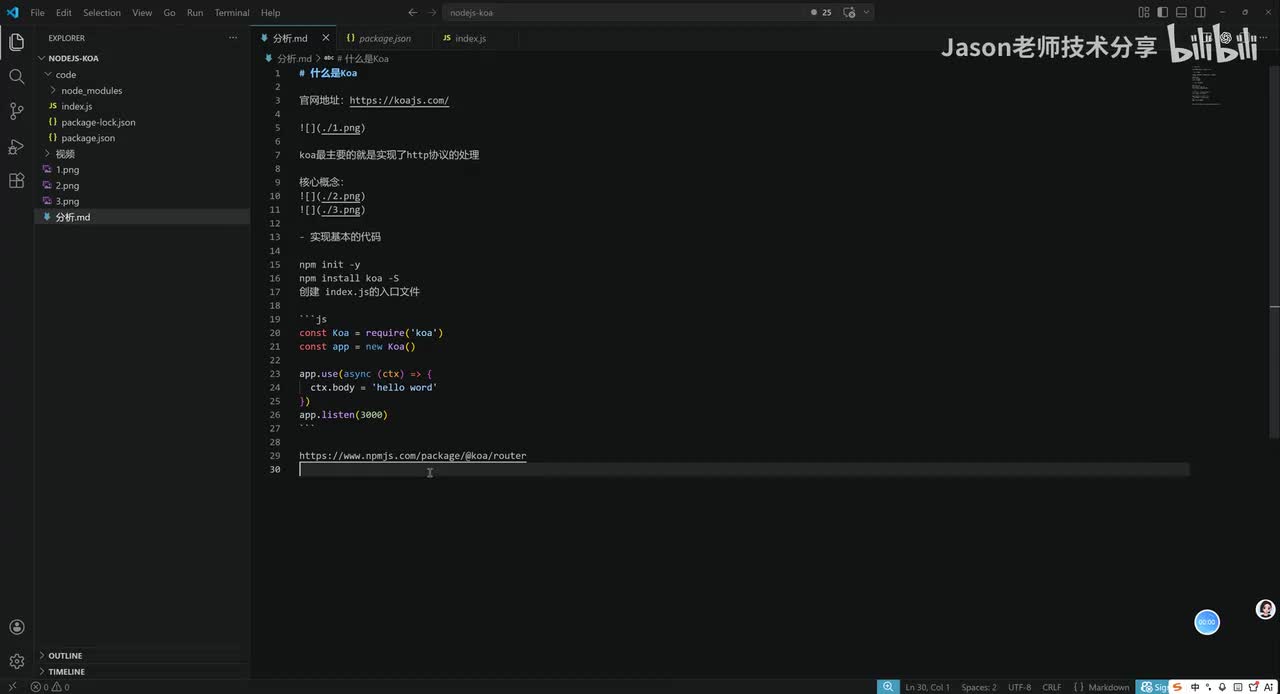
Task: Follow the npmjs @koa/router link
Action: pos(412,455)
